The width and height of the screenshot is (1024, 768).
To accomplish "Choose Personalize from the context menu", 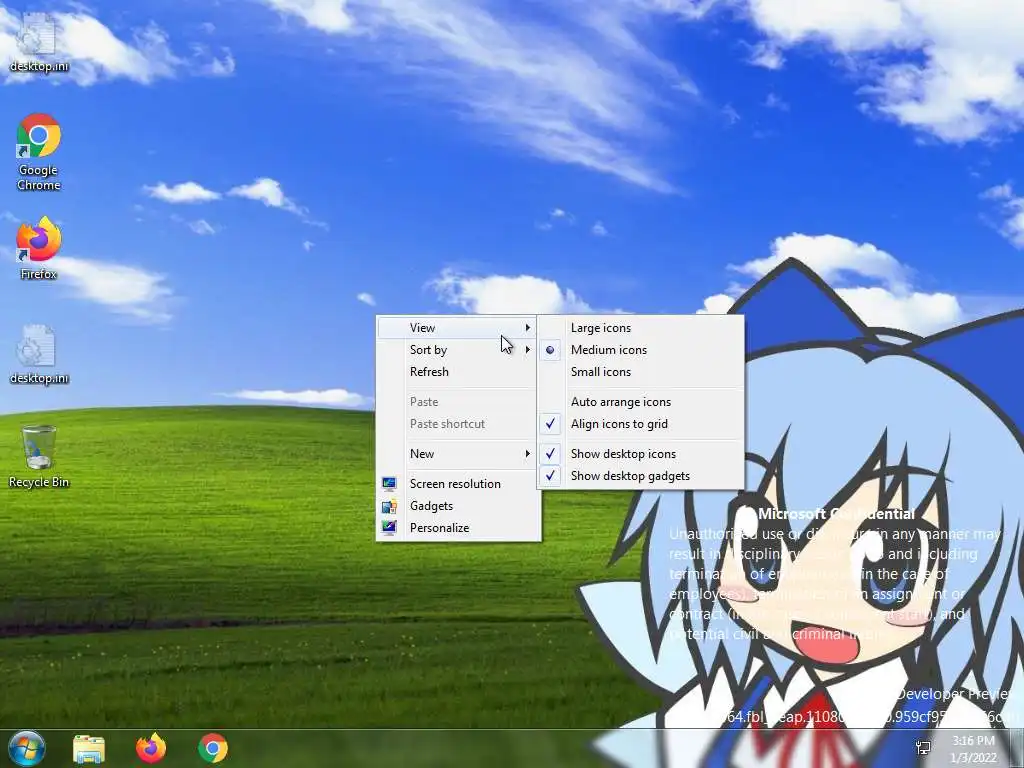I will tap(457, 528).
